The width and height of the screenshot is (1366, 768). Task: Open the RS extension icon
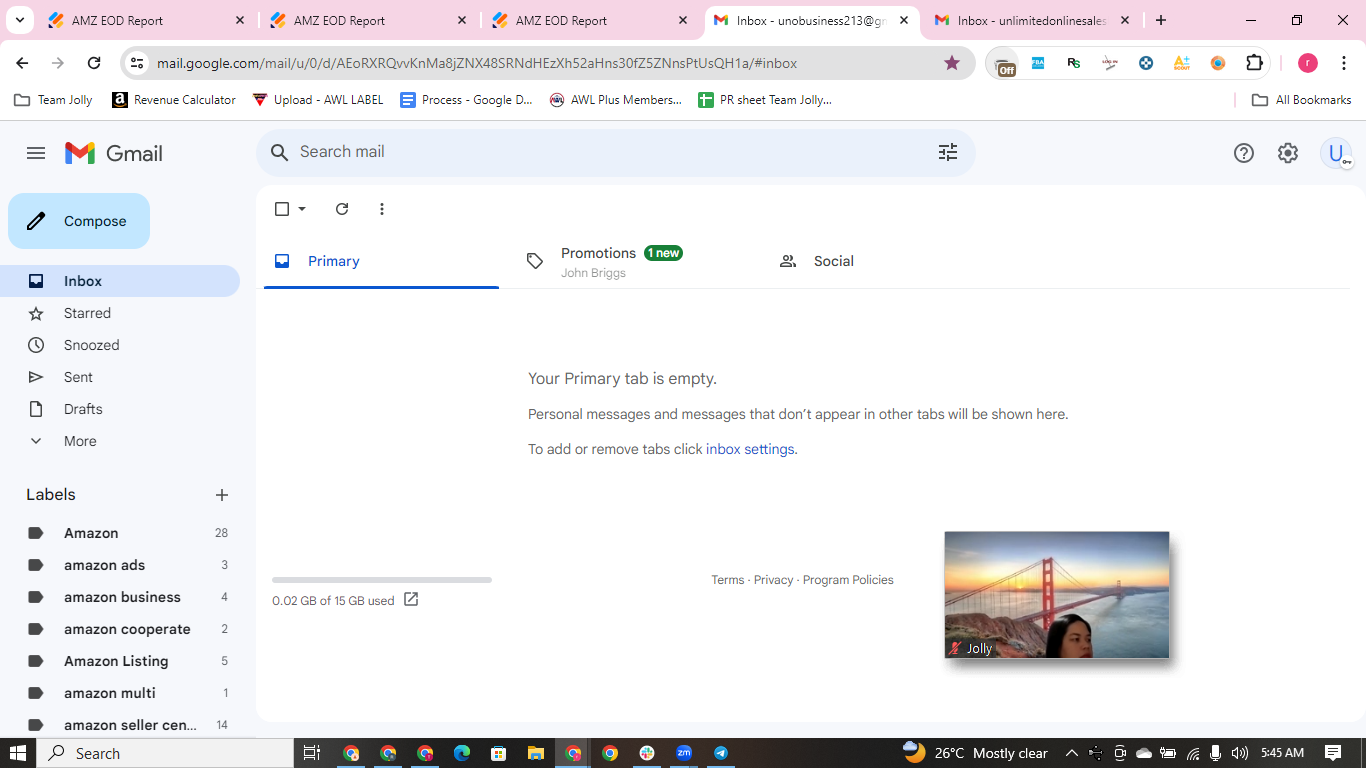click(1074, 63)
